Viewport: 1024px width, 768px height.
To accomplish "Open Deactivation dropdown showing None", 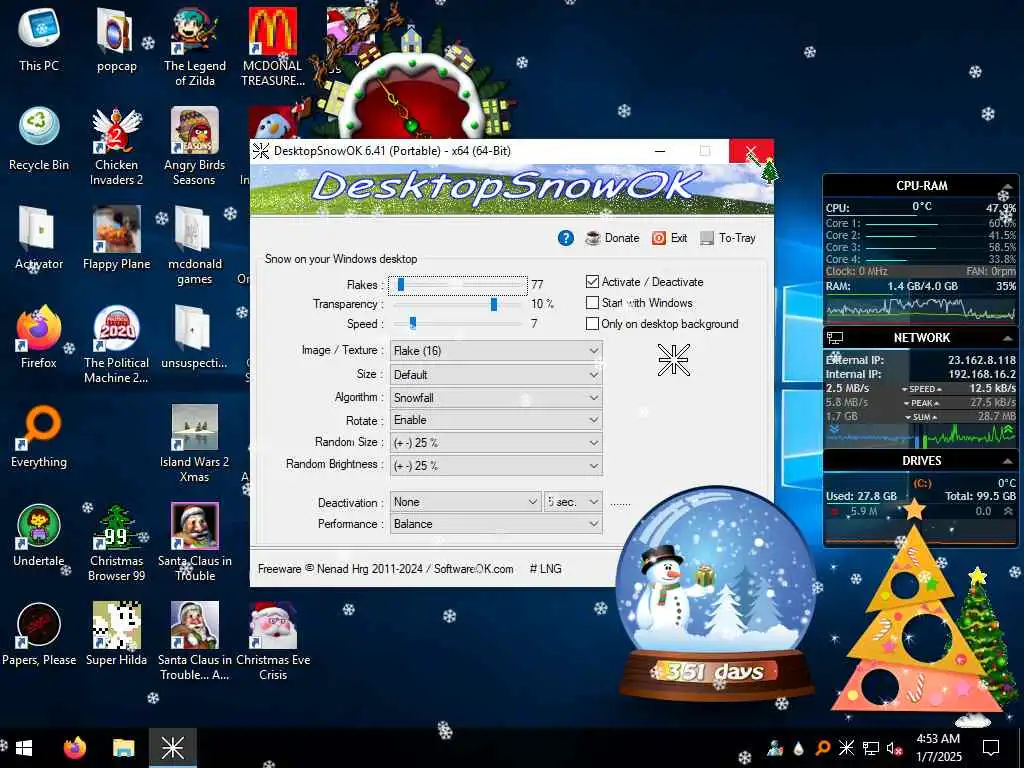I will click(465, 502).
